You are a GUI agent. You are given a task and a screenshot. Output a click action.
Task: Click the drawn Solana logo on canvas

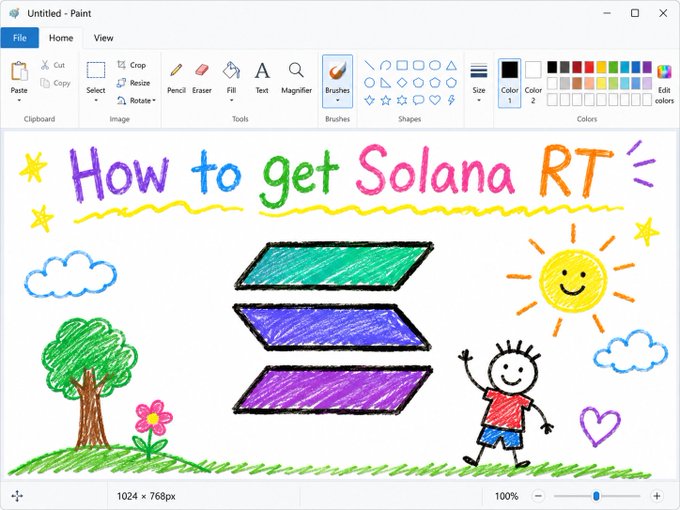[x=333, y=327]
